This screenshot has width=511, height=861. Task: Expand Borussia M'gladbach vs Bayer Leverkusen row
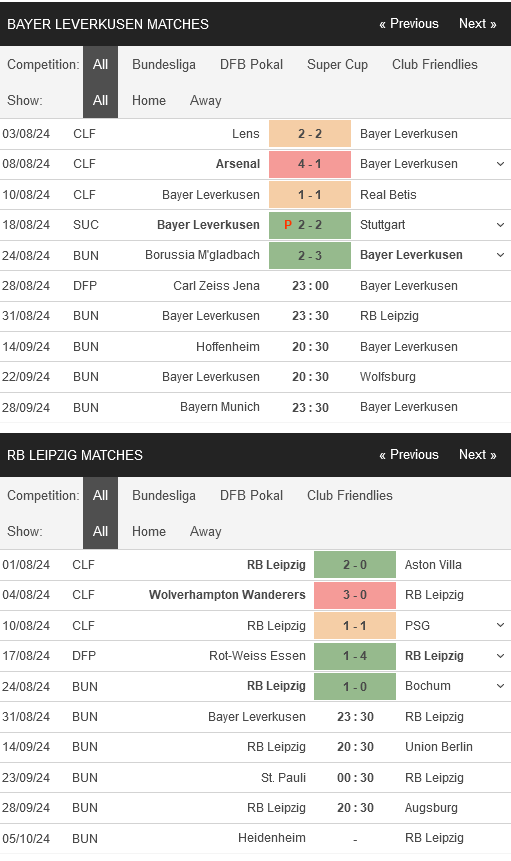coord(500,255)
